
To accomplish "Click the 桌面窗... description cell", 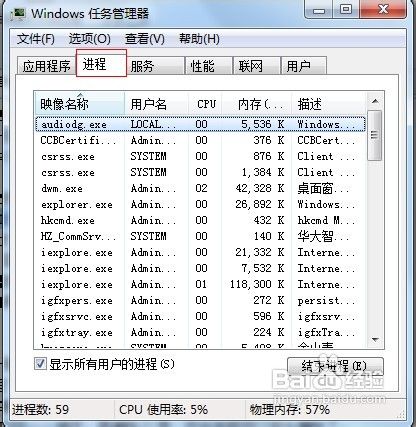I will 323,189.
